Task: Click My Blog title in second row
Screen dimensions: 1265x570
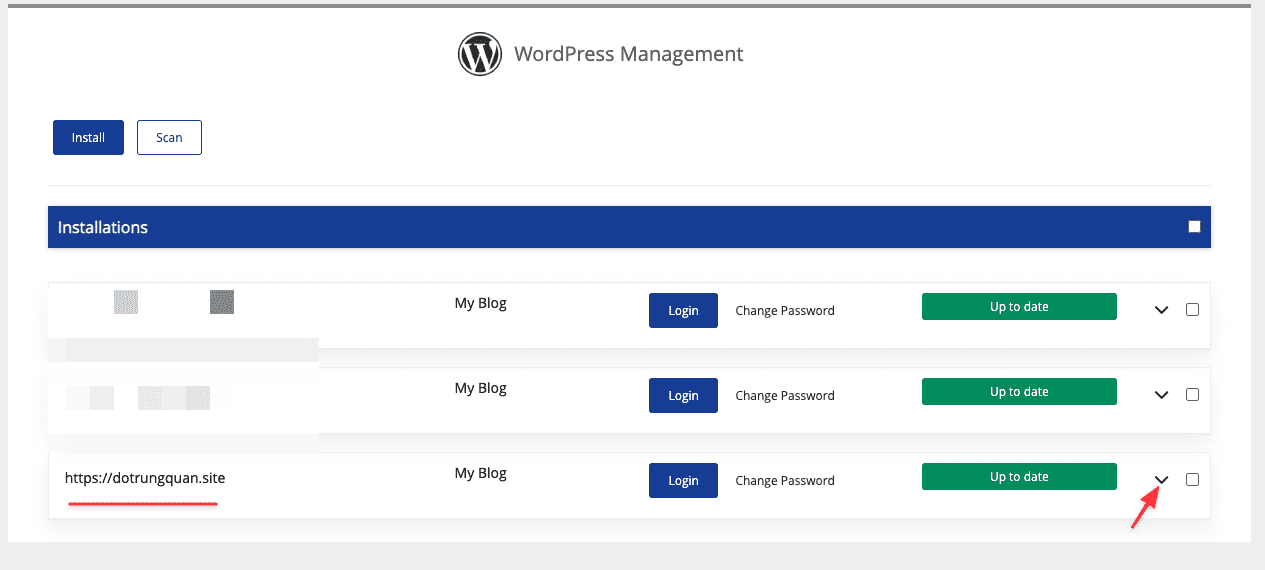Action: coord(481,388)
